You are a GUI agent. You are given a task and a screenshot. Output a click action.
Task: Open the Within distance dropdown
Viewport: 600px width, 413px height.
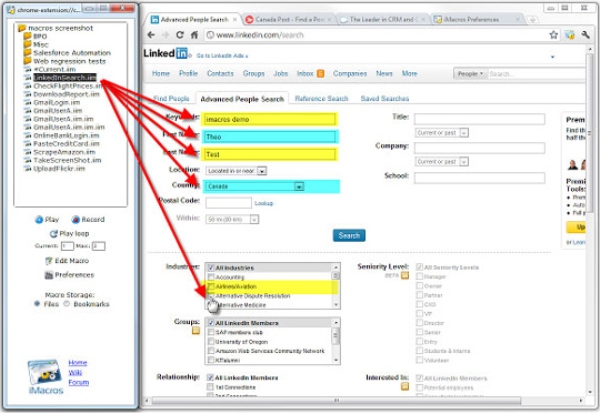click(230, 218)
